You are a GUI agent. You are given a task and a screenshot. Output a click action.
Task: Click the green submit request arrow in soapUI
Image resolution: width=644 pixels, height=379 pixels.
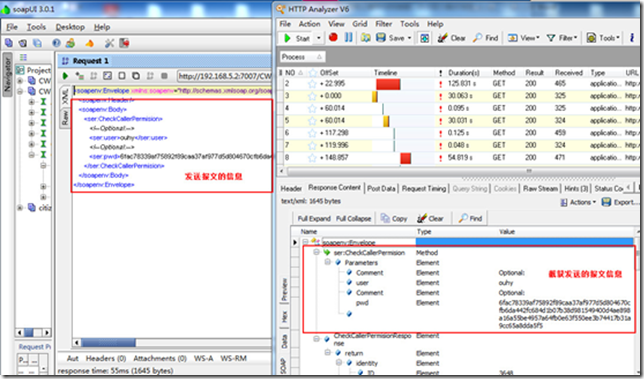pos(65,76)
